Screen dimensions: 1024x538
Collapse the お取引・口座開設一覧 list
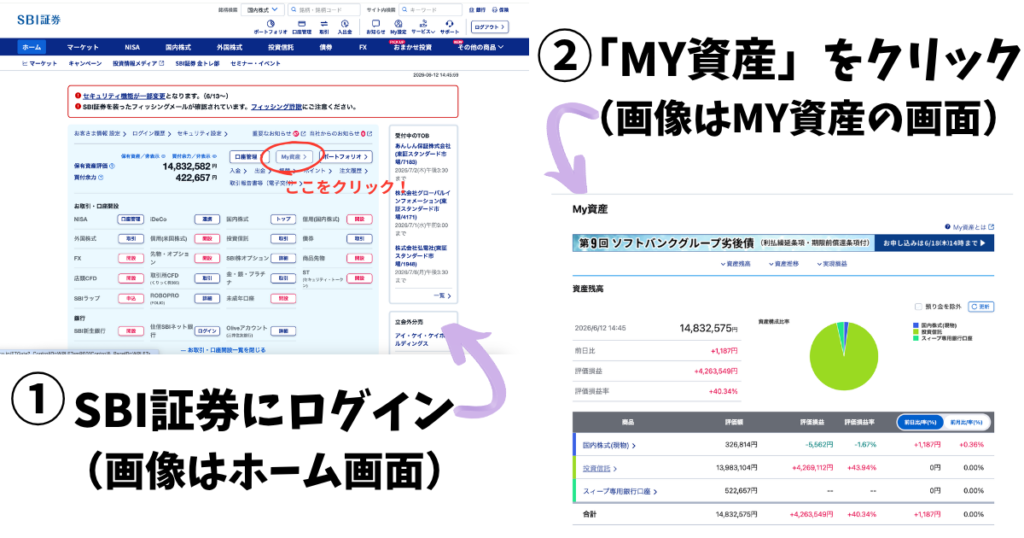[x=223, y=350]
